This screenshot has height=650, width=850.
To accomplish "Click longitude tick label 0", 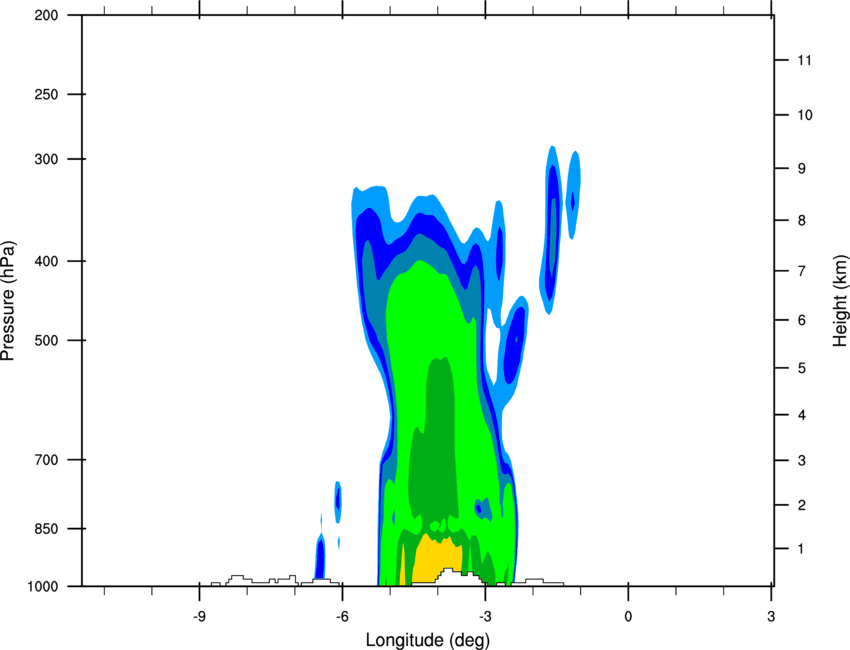I will (x=628, y=617).
